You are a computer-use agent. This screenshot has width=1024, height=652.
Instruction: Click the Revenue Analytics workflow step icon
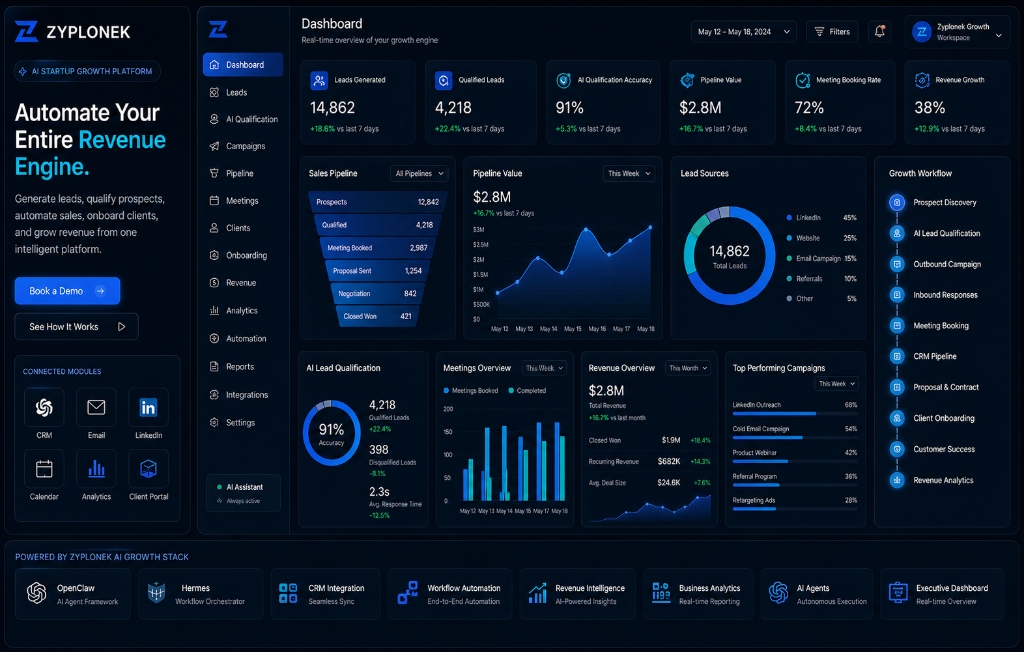(897, 480)
